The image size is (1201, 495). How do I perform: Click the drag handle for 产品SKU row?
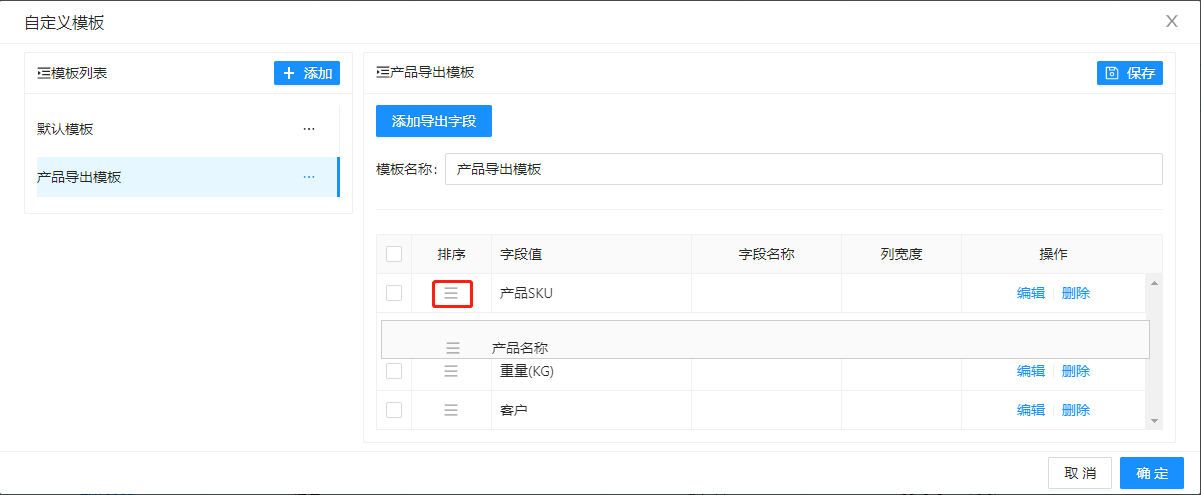(x=451, y=293)
